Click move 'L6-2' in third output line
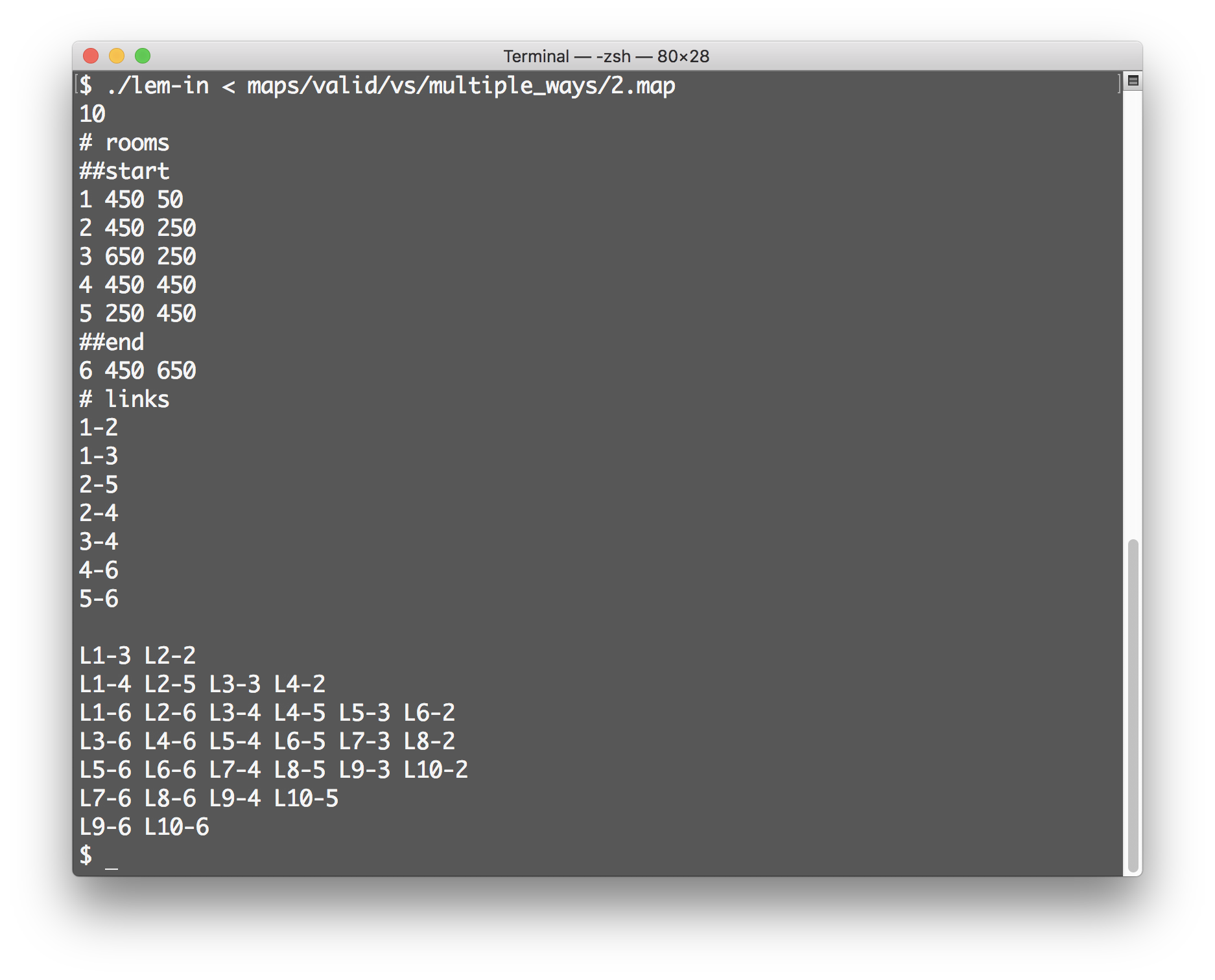 [x=429, y=713]
